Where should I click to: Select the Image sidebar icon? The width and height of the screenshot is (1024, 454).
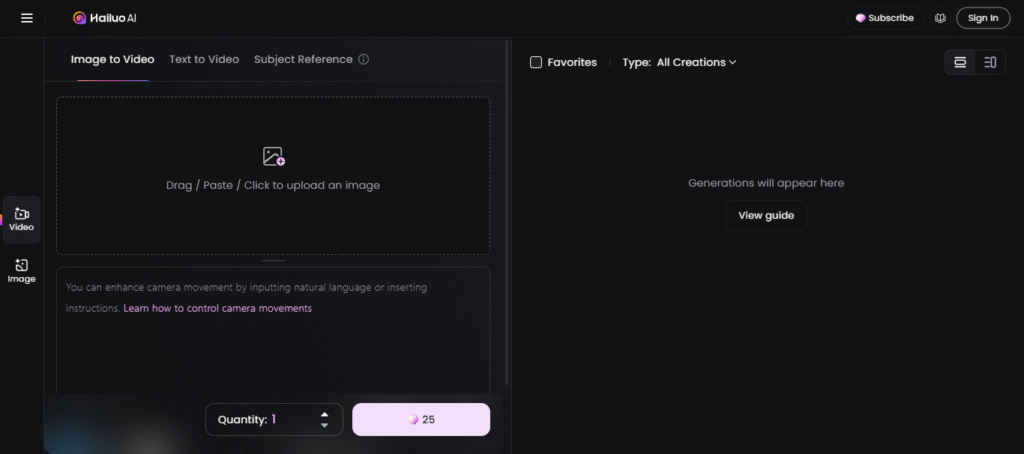pos(22,271)
